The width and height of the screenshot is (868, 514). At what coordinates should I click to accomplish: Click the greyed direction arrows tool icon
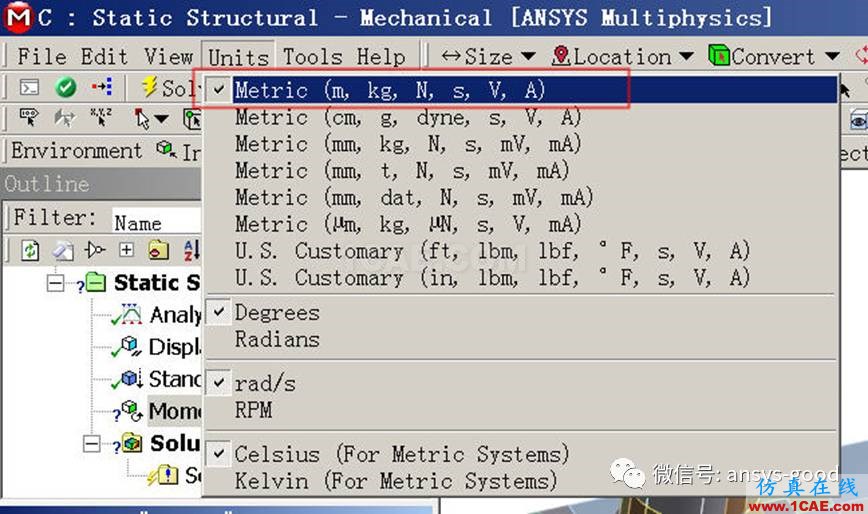[64, 118]
